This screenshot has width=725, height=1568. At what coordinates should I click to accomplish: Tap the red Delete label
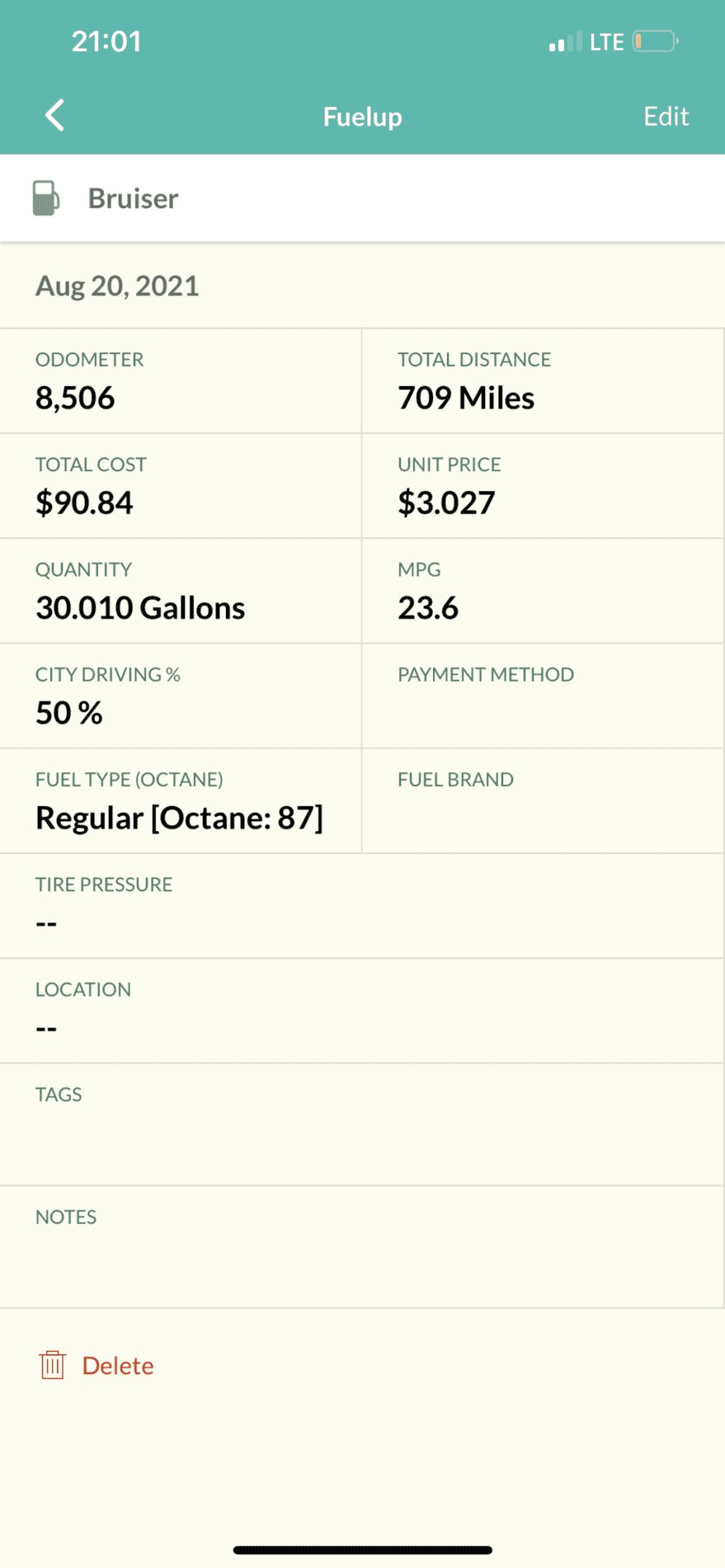[118, 1366]
